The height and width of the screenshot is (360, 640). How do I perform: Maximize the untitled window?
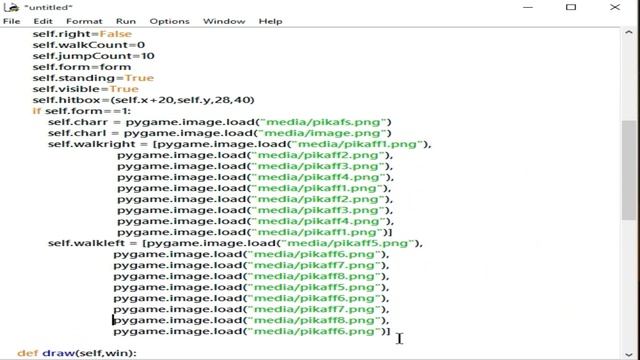click(571, 7)
